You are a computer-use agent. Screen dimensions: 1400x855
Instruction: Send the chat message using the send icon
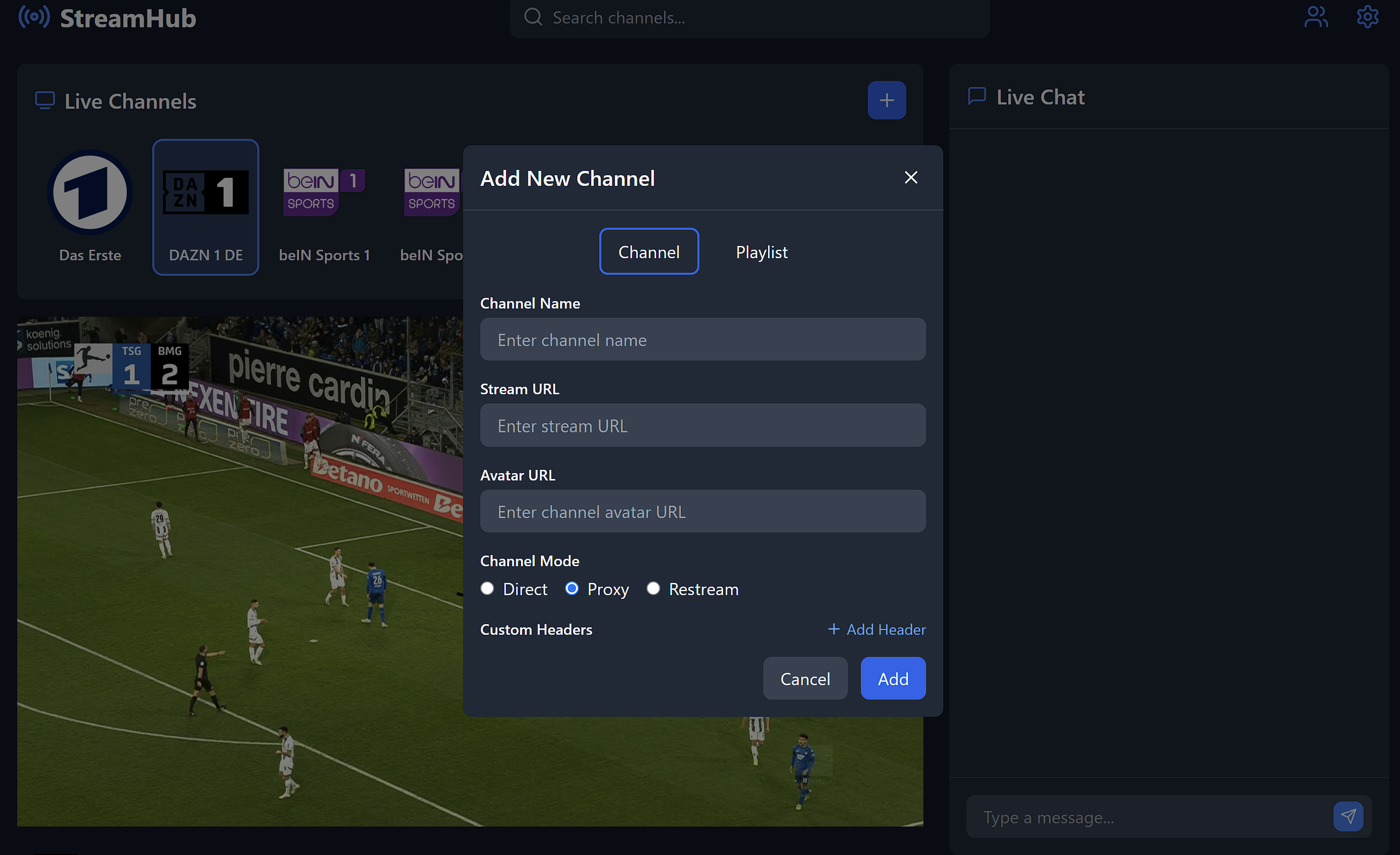(x=1347, y=816)
